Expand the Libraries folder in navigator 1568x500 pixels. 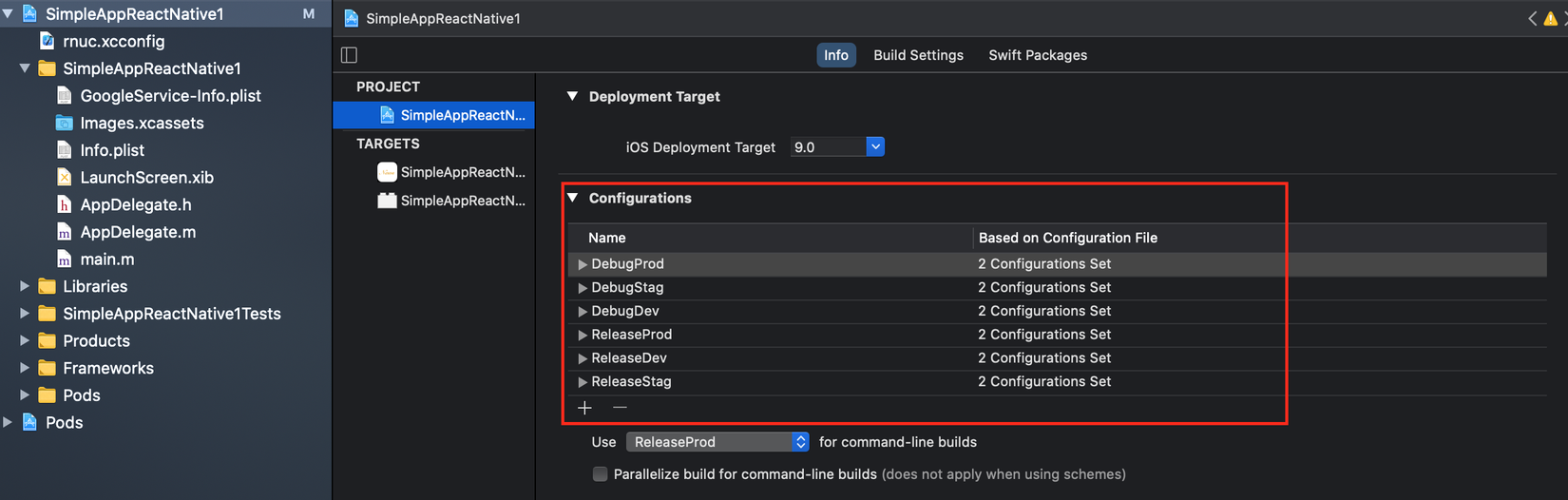(x=25, y=286)
